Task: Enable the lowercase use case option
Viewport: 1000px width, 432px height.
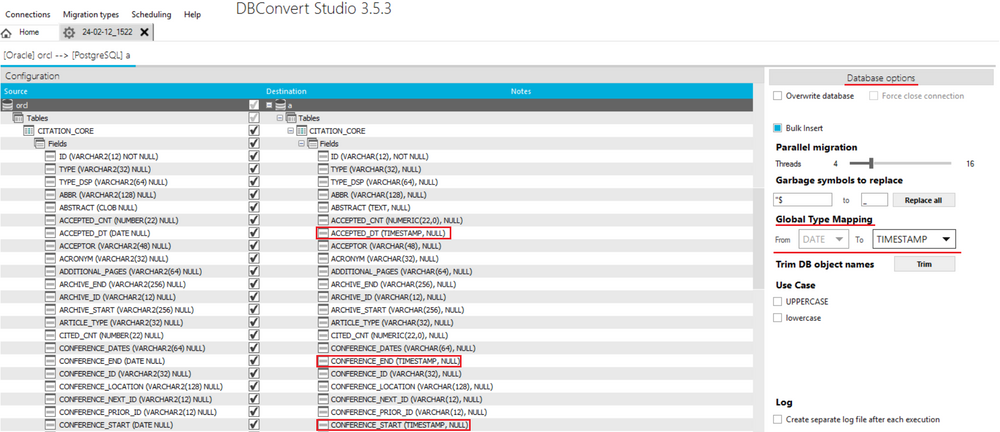Action: [x=777, y=317]
